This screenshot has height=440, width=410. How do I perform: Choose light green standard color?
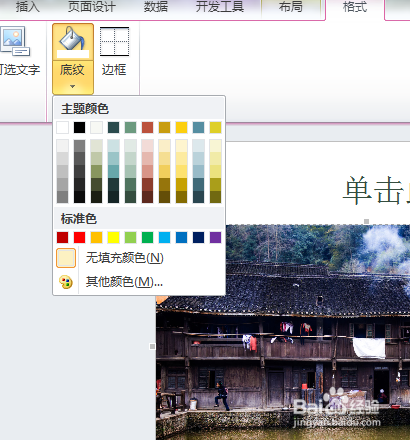[x=130, y=237]
